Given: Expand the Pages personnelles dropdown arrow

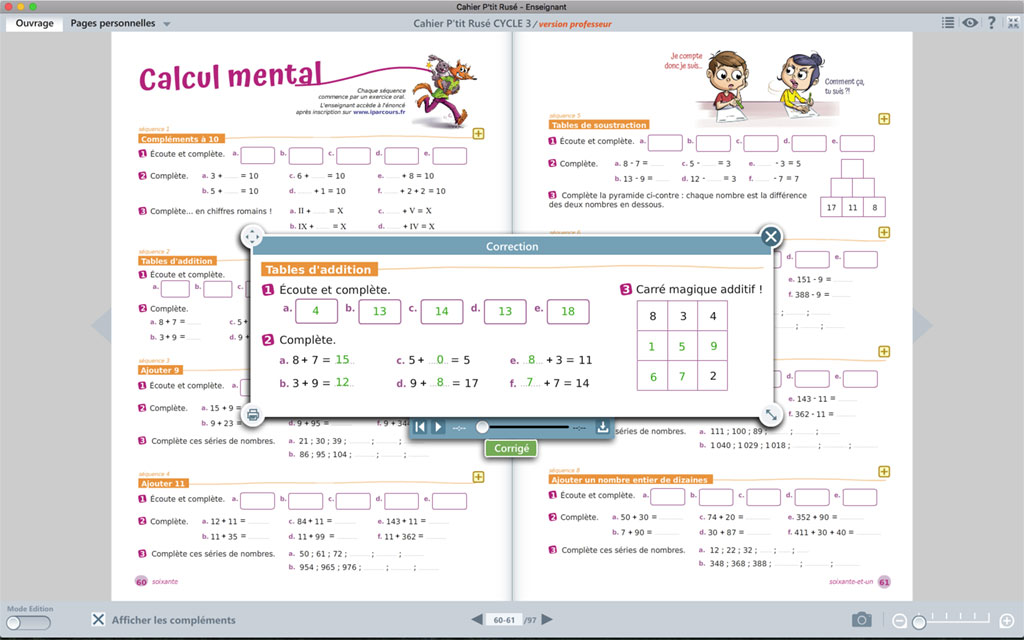Looking at the screenshot, I should [x=167, y=24].
